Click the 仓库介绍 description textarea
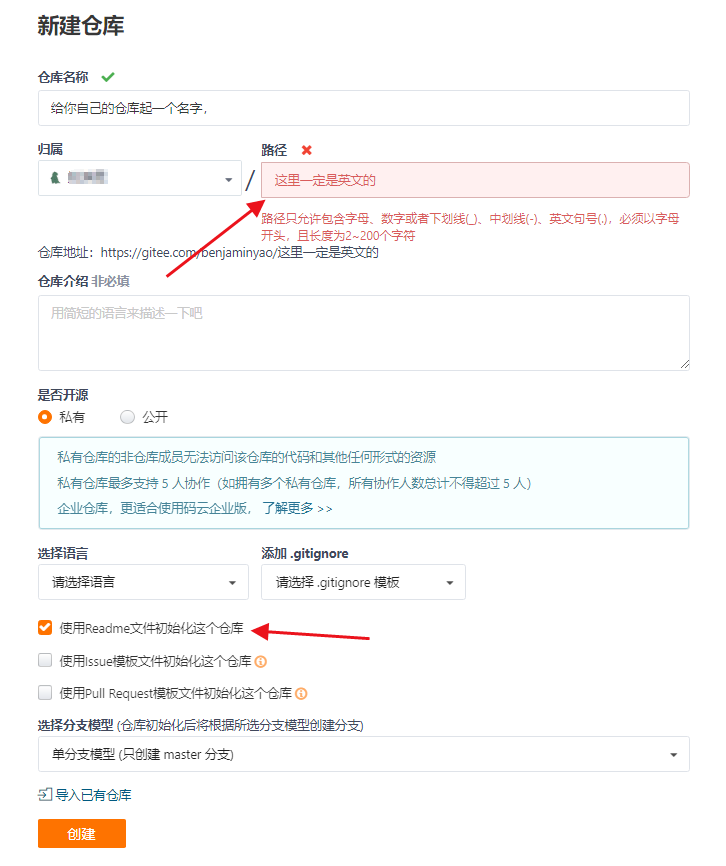Screen dimensions: 726x866 point(363,333)
